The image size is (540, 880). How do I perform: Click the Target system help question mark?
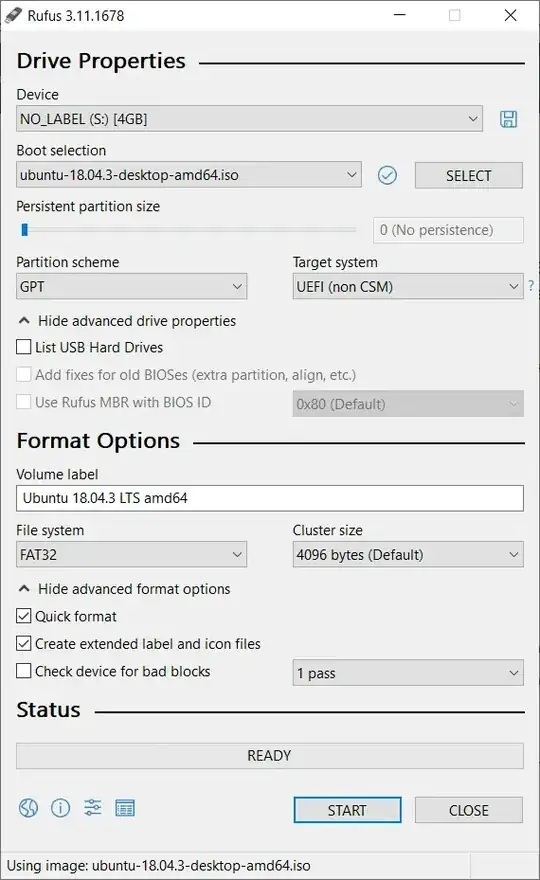tap(530, 286)
